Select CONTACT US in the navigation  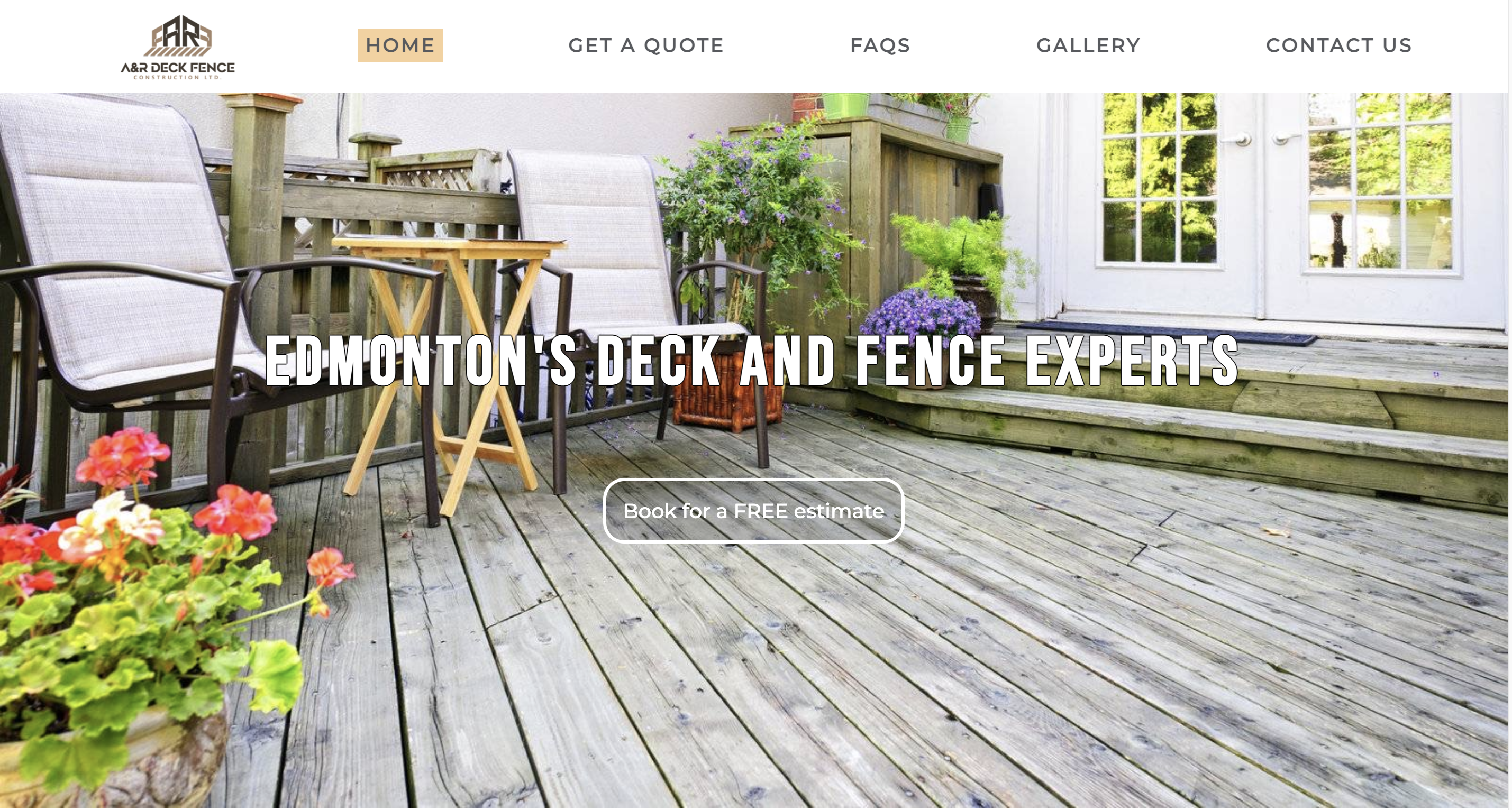tap(1338, 45)
